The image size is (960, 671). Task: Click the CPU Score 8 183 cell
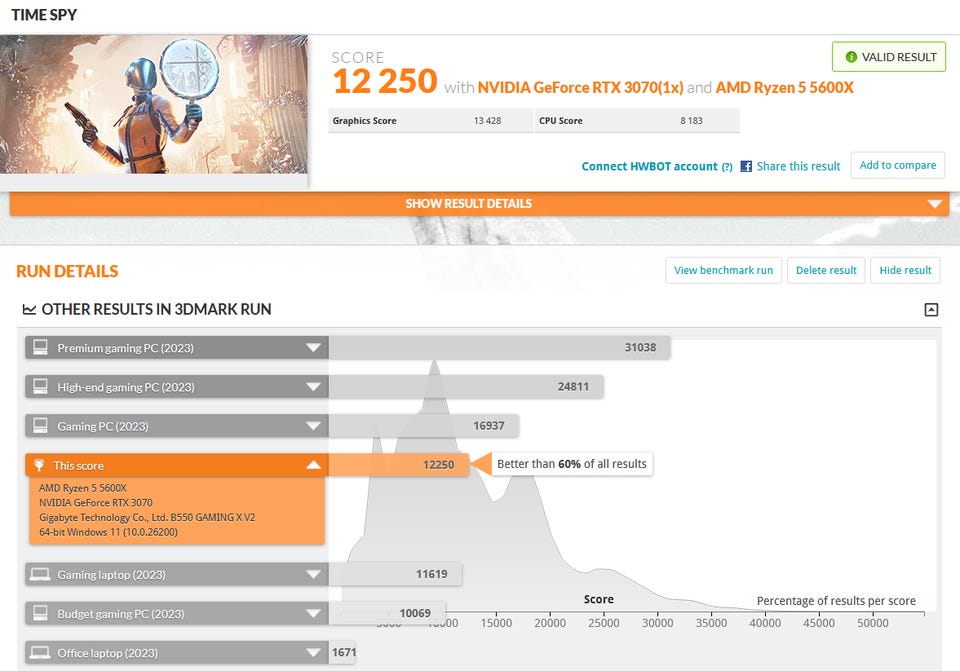637,121
